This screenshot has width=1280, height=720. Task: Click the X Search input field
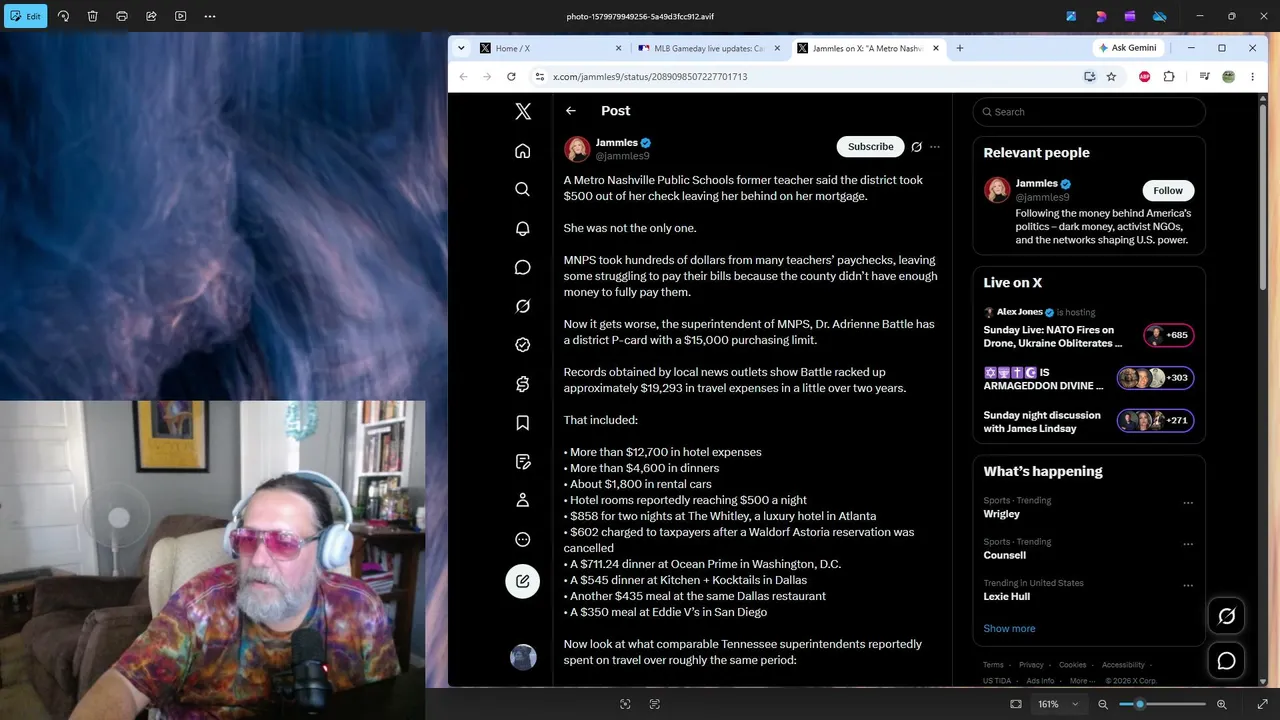tap(1089, 112)
